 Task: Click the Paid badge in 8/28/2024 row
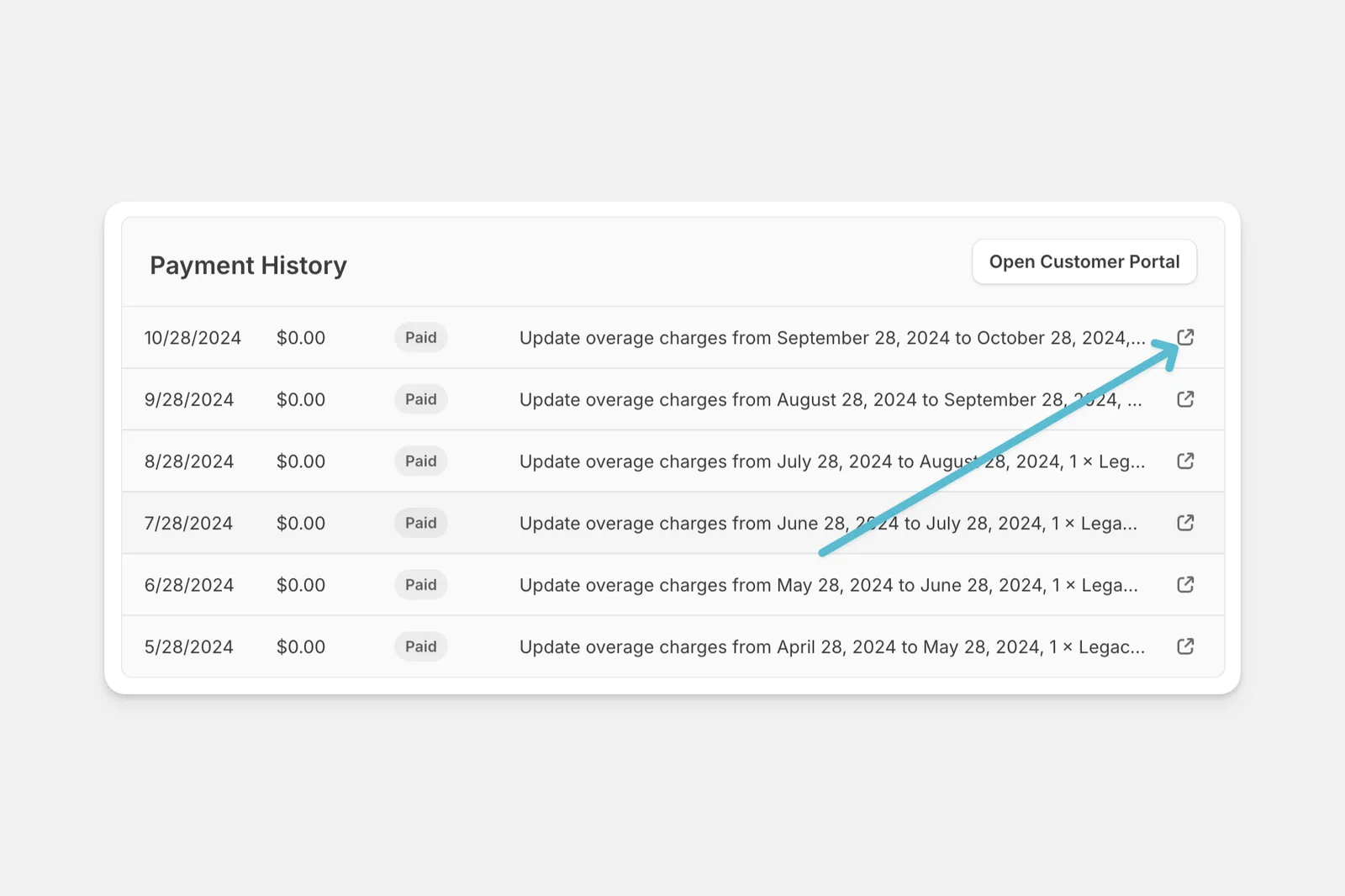421,461
